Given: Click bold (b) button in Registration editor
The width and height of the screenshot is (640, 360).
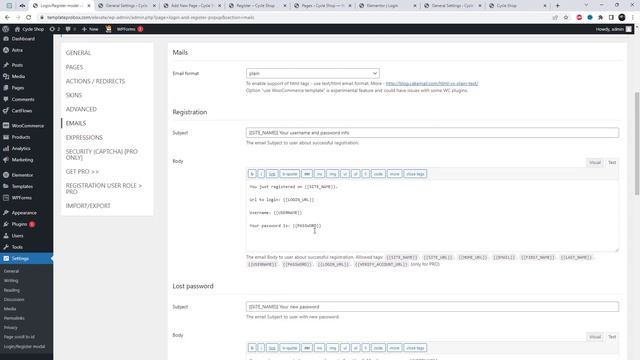Looking at the screenshot, I should (252, 174).
